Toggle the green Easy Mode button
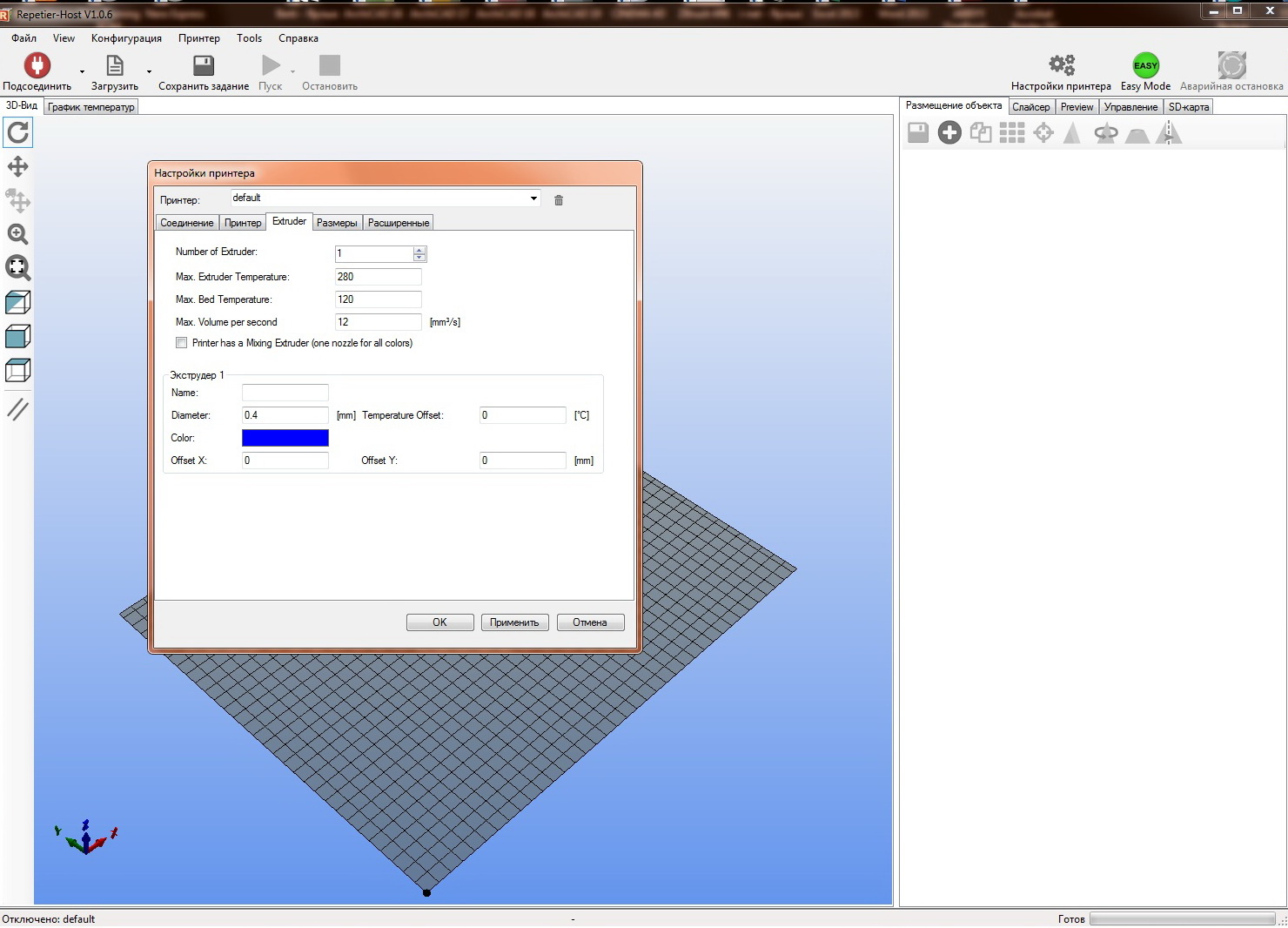This screenshot has height=928, width=1288. pyautogui.click(x=1145, y=65)
